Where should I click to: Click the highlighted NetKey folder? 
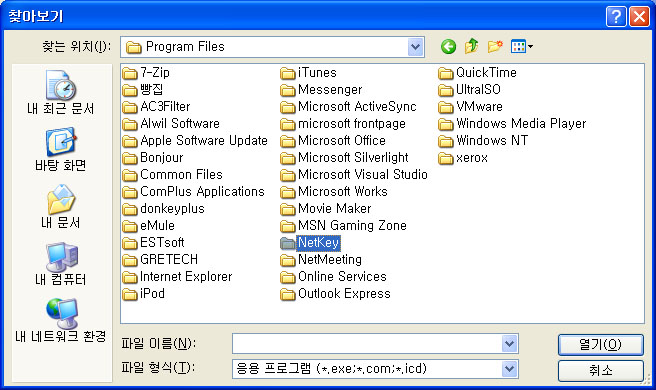click(310, 243)
